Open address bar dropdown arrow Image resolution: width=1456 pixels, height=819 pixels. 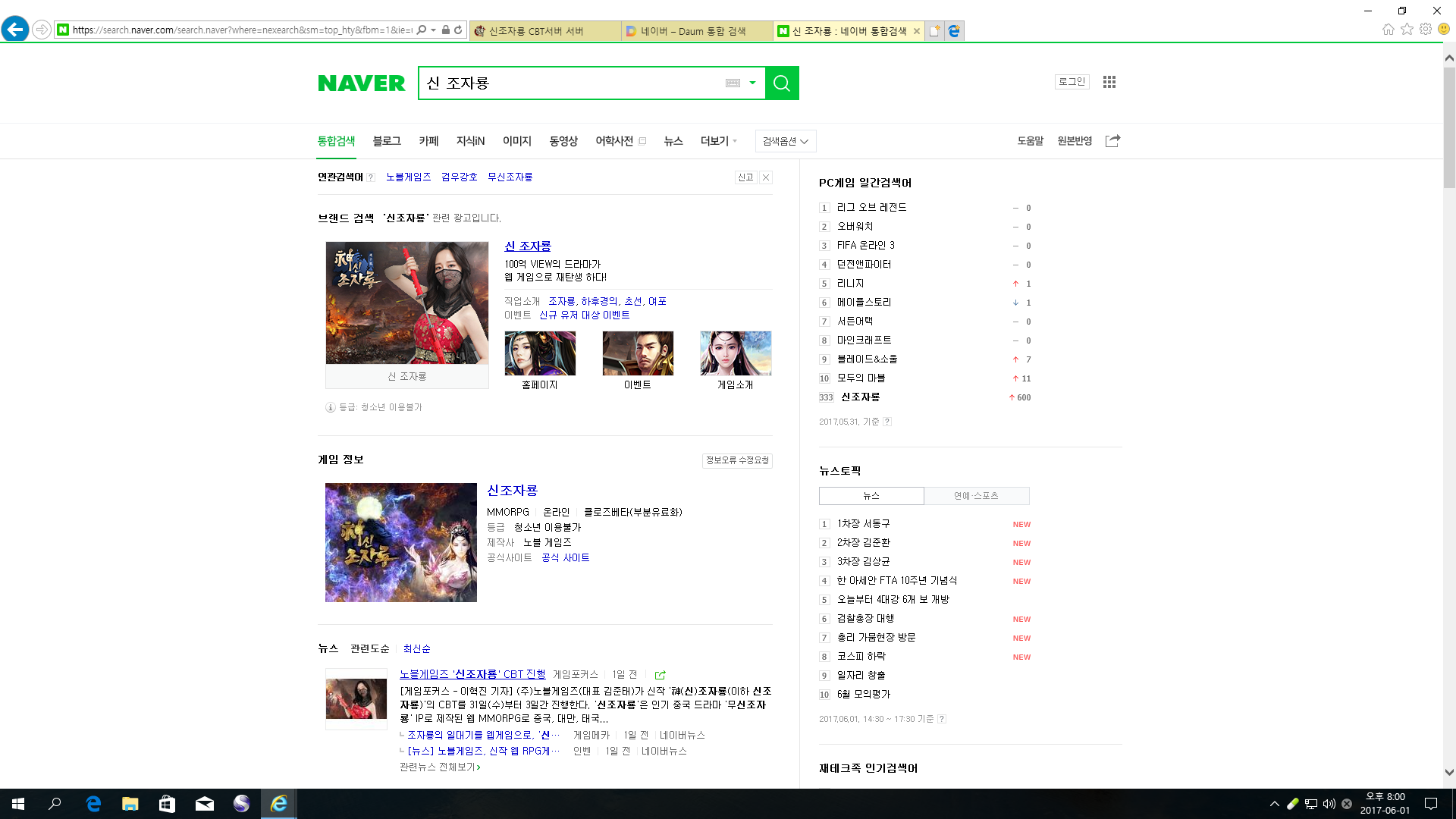[433, 30]
